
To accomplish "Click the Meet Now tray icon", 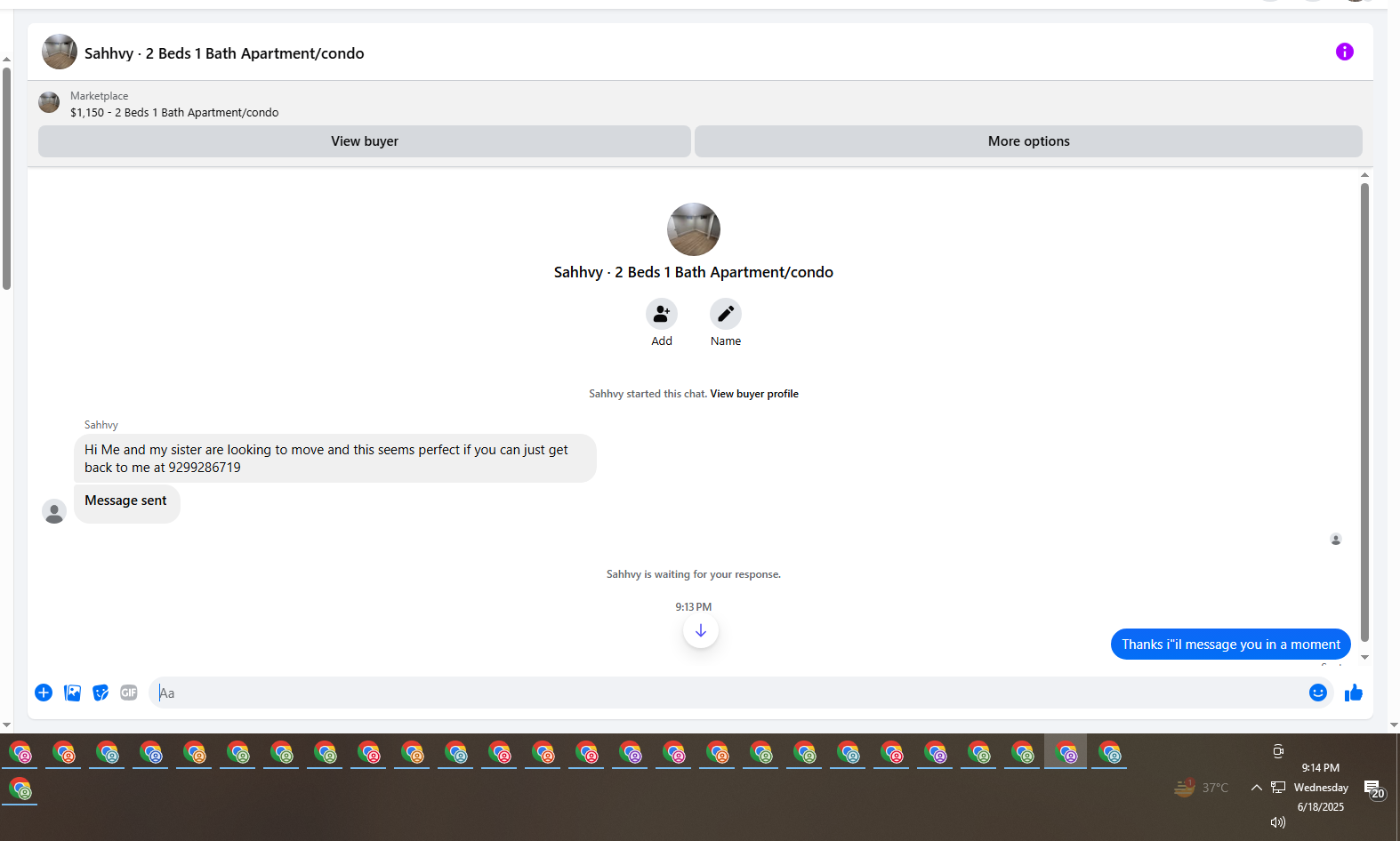I will coord(1278,751).
